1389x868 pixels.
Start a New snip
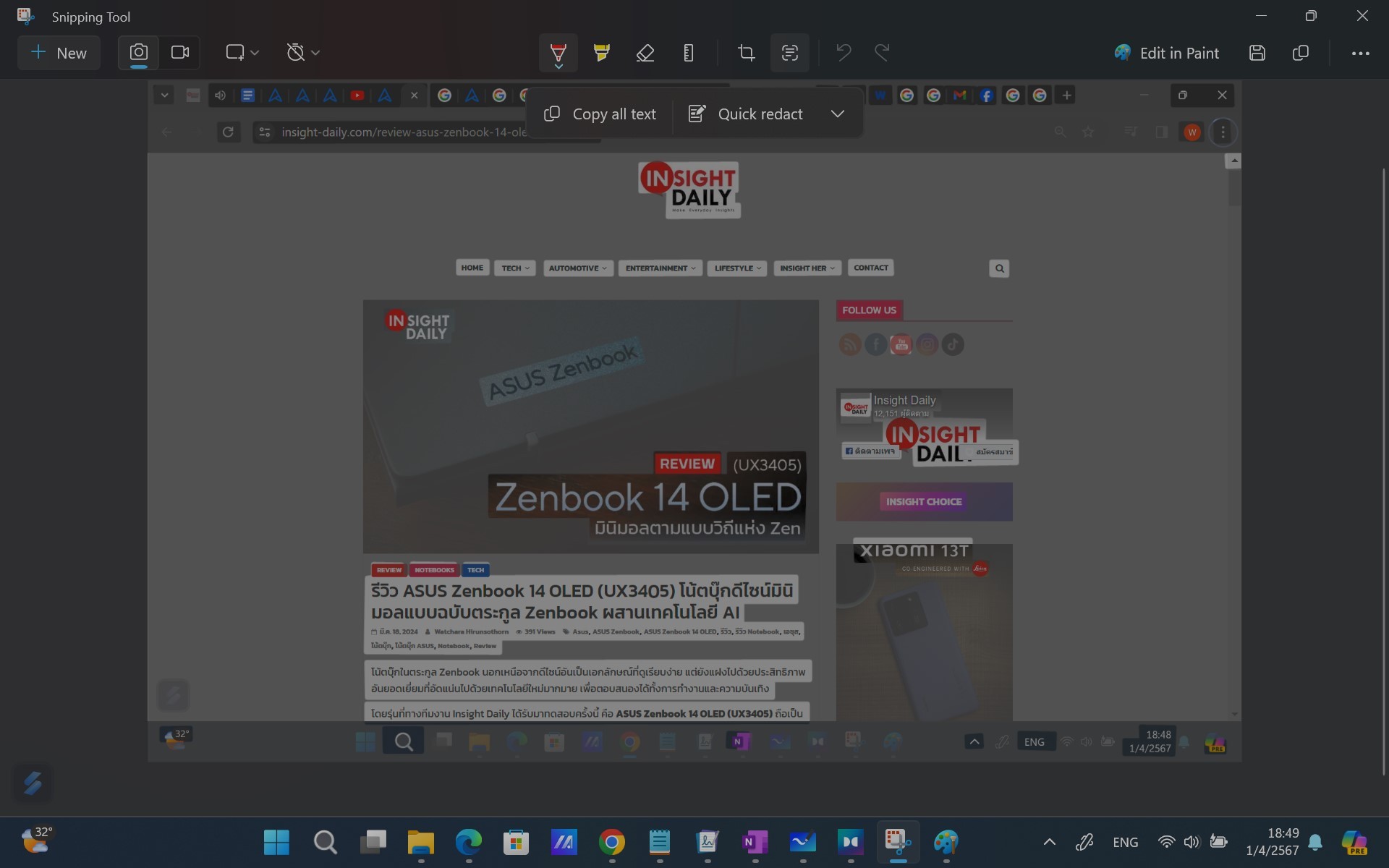coord(59,53)
